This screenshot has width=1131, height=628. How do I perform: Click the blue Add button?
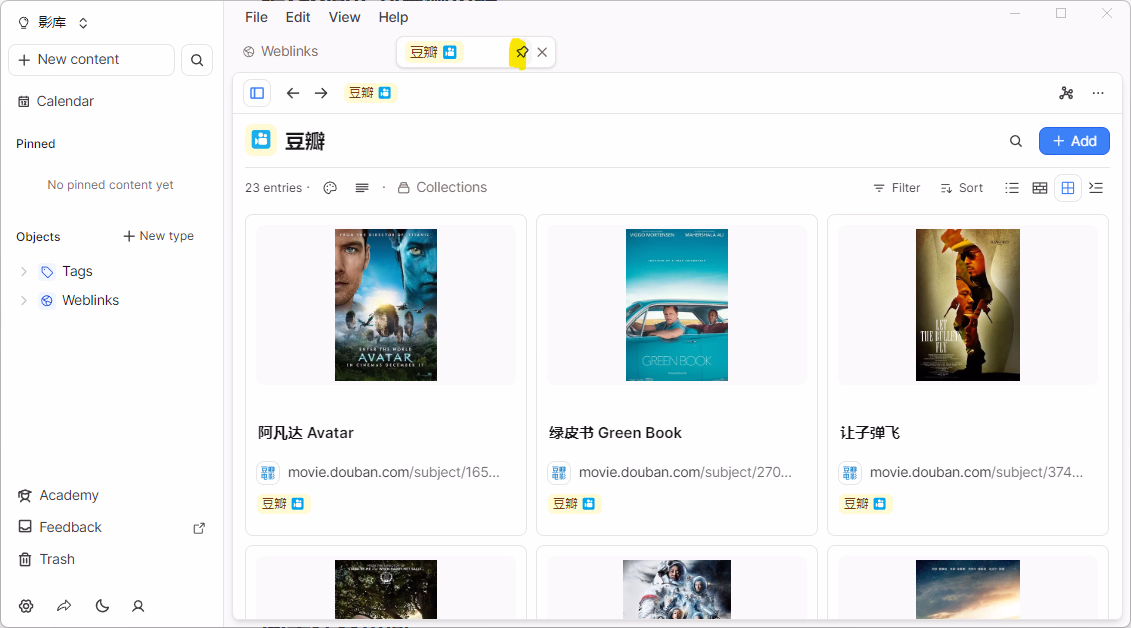pyautogui.click(x=1074, y=141)
